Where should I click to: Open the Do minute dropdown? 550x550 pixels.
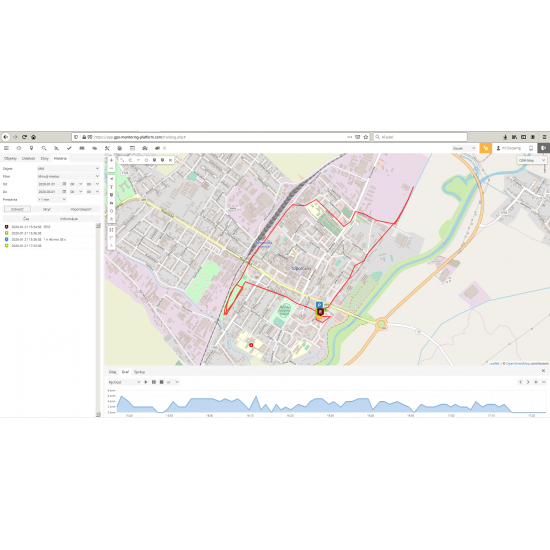tap(93, 192)
